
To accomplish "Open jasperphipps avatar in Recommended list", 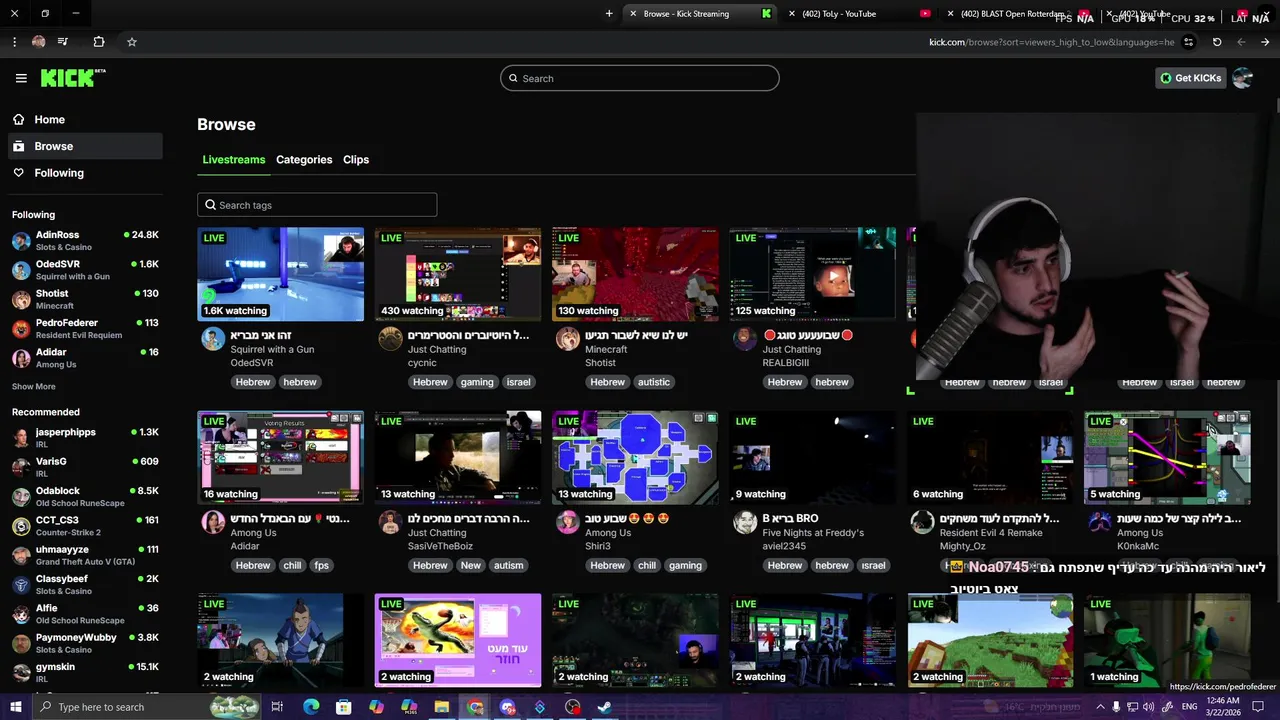I will click(21, 438).
